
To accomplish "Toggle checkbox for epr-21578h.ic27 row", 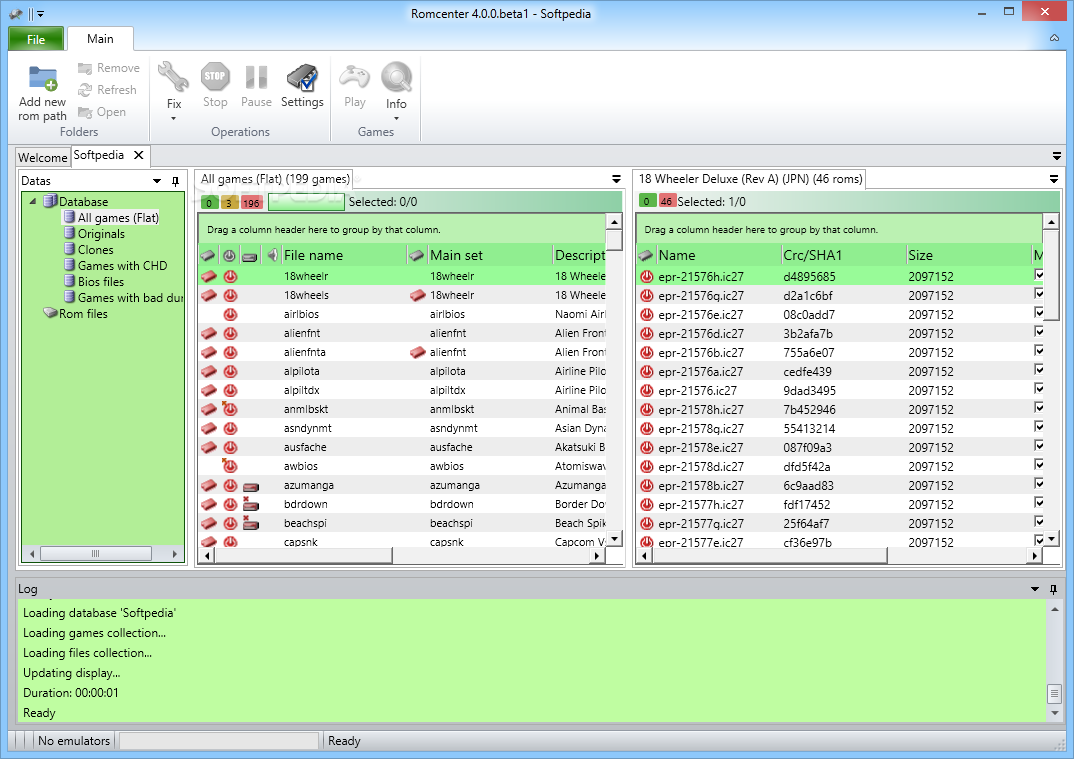I will pyautogui.click(x=1039, y=408).
